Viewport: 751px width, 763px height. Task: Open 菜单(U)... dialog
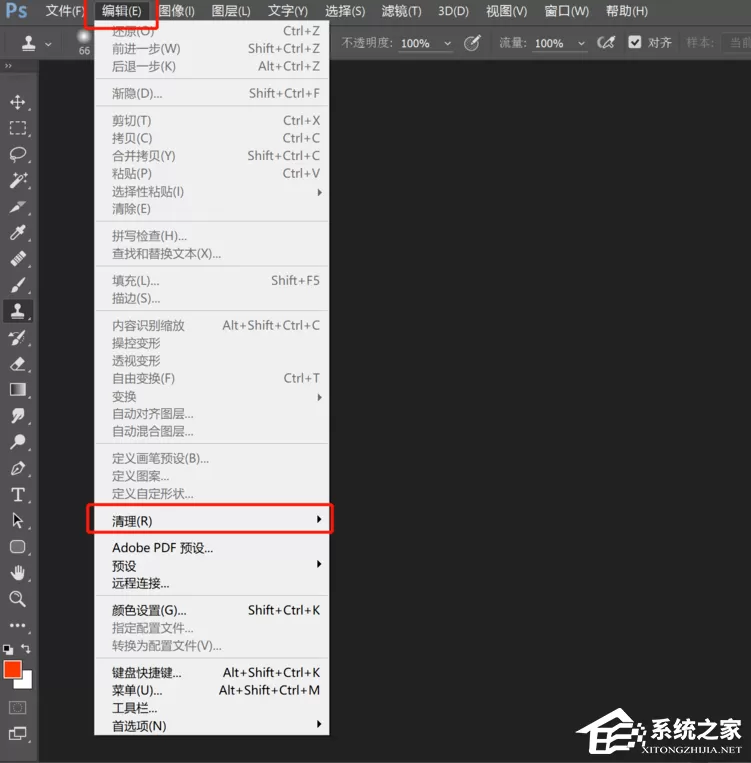(212, 690)
